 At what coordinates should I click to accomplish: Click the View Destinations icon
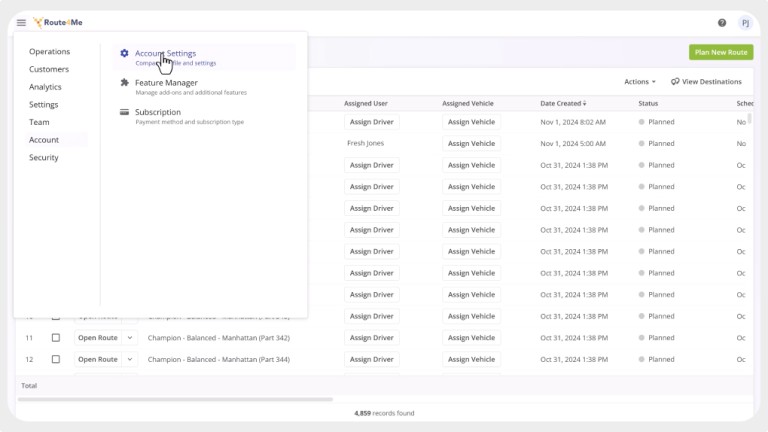tap(675, 81)
